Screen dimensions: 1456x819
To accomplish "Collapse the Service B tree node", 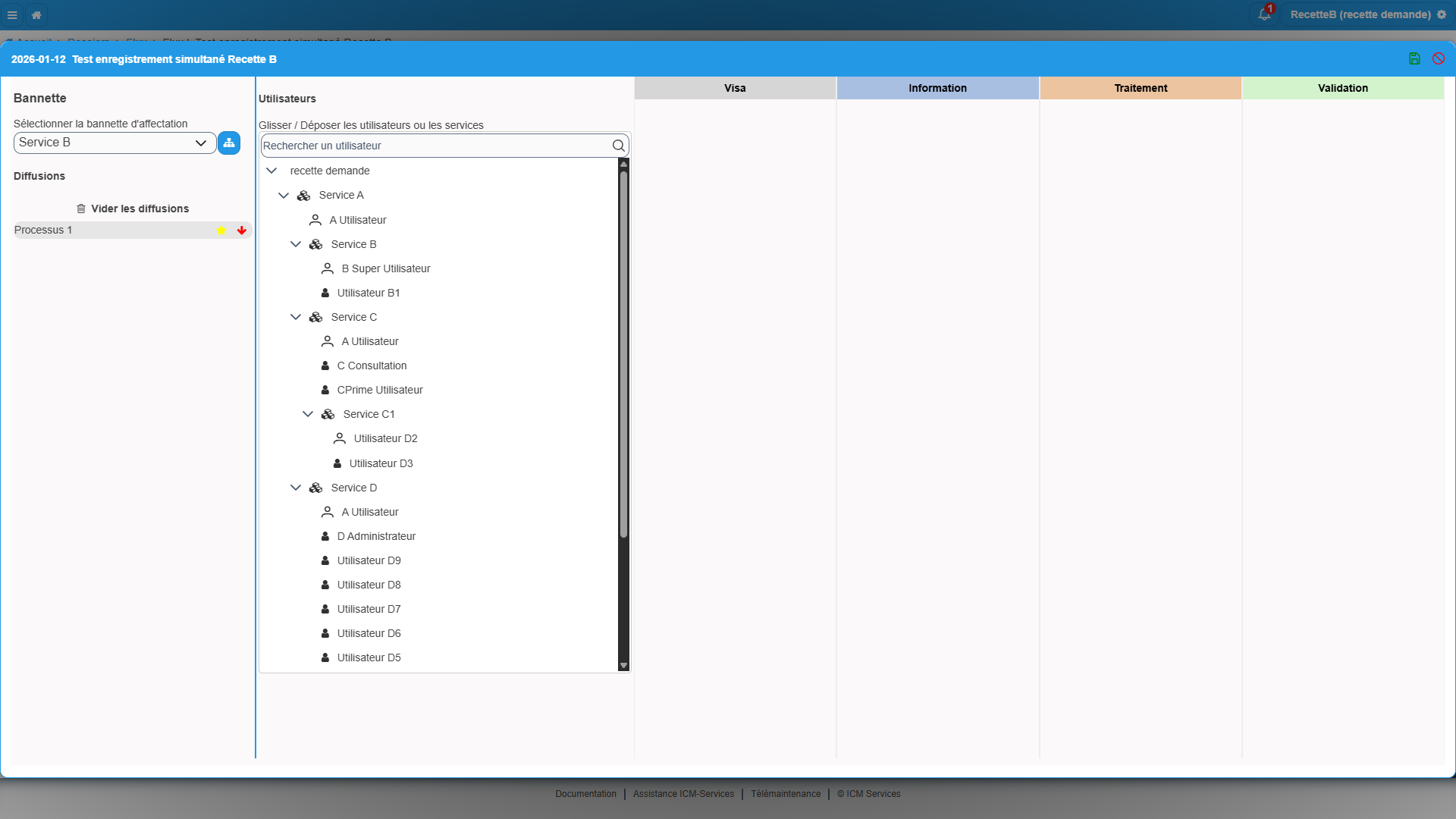I will (x=296, y=244).
